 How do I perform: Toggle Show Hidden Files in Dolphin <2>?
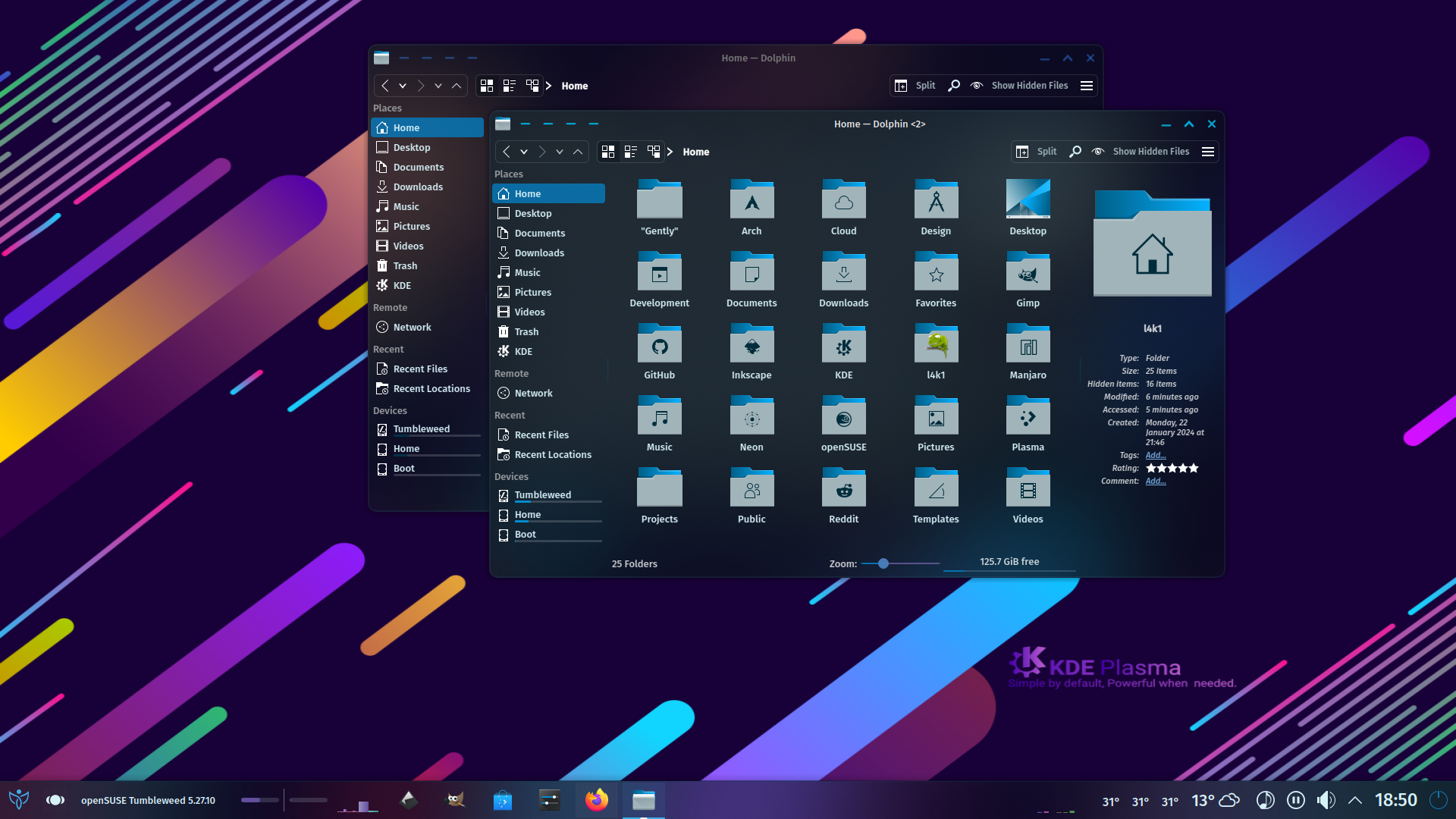[1141, 152]
